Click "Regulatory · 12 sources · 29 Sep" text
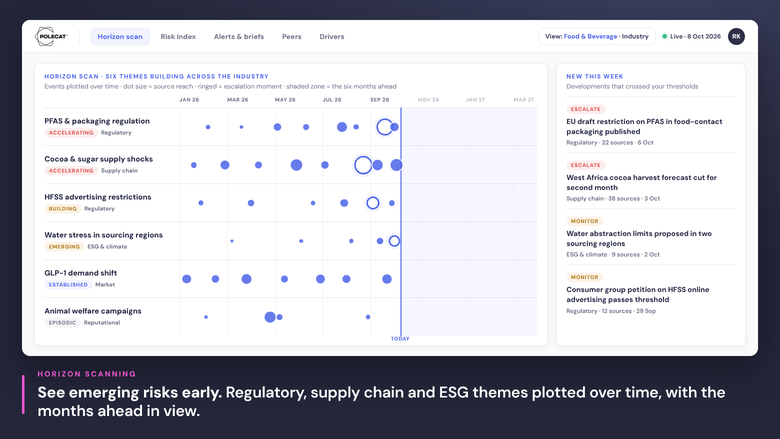780x439 pixels. (611, 311)
